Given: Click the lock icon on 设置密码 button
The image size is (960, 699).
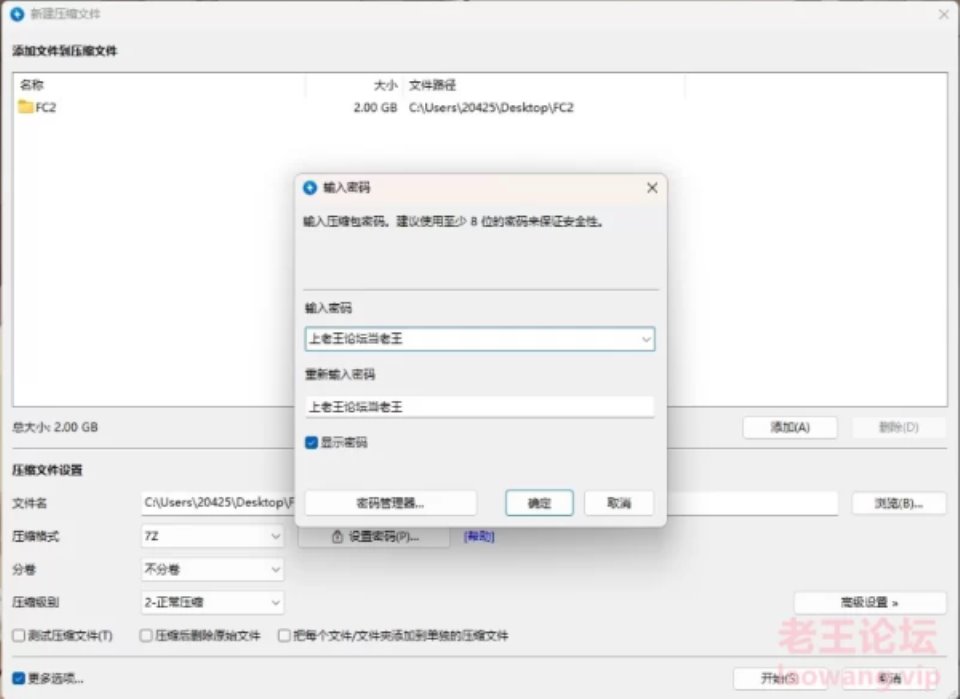Looking at the screenshot, I should click(x=338, y=537).
